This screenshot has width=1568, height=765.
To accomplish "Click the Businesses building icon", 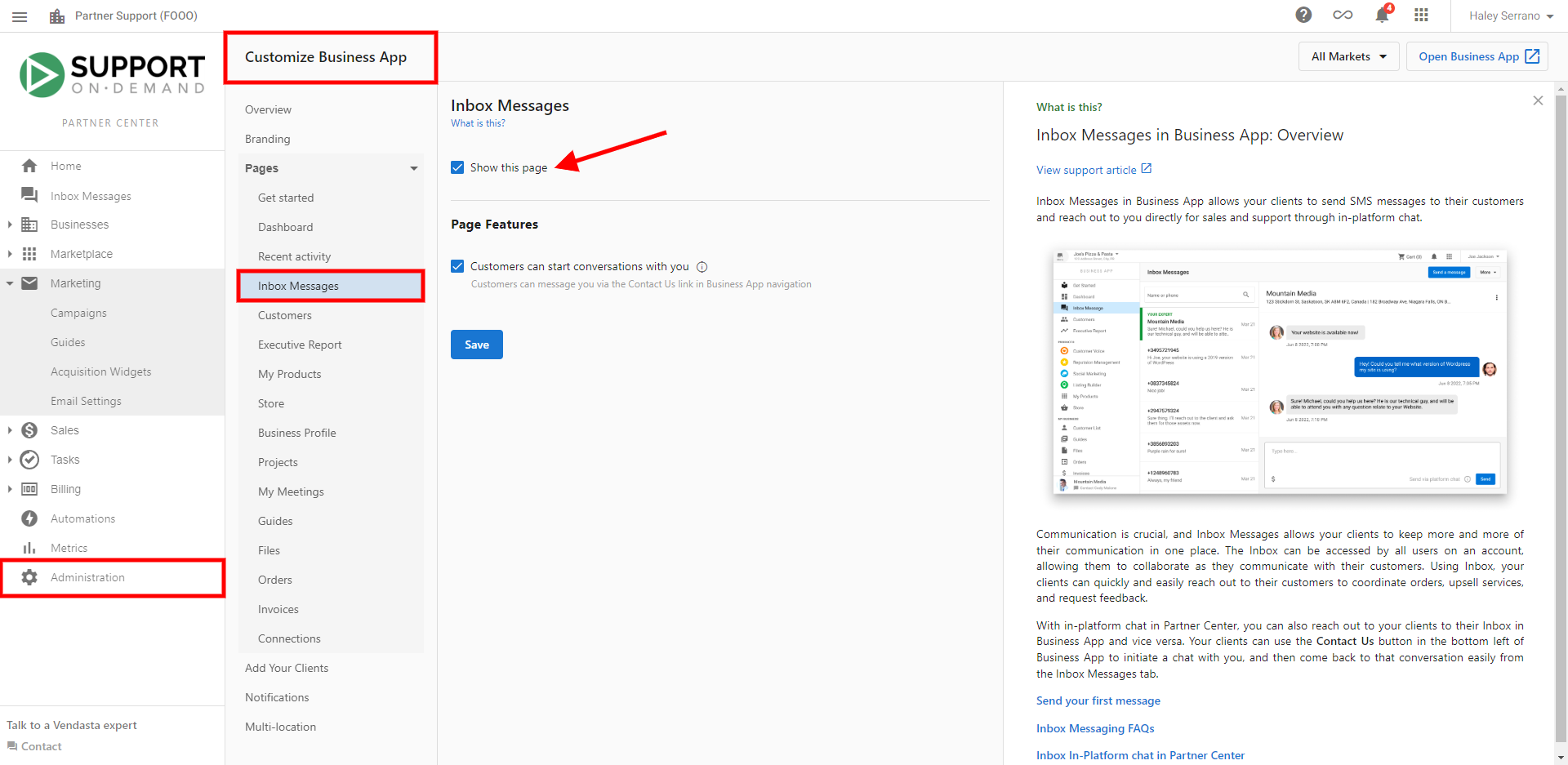I will point(29,225).
